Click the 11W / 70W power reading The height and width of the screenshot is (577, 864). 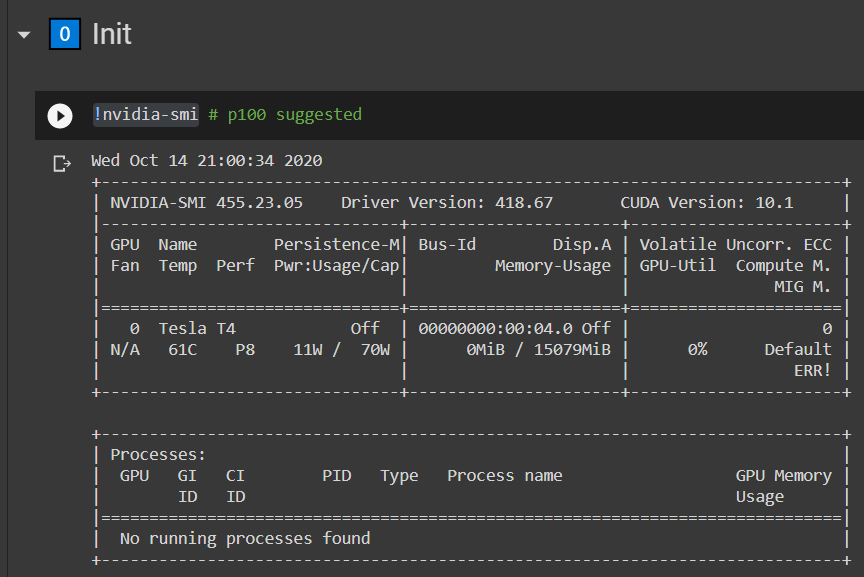point(341,349)
